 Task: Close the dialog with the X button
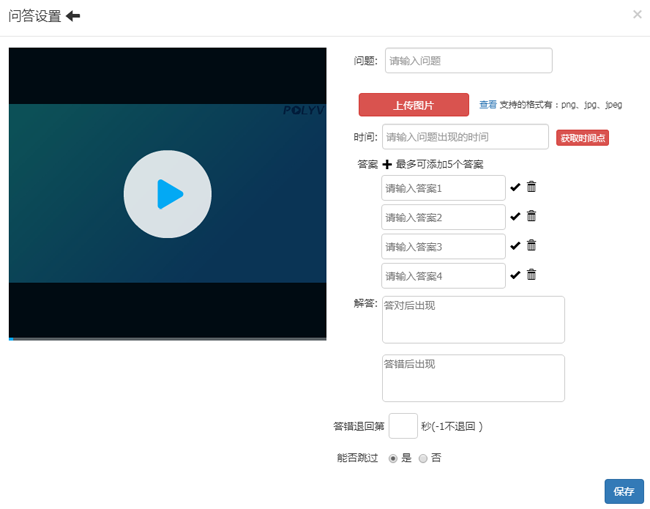point(637,15)
